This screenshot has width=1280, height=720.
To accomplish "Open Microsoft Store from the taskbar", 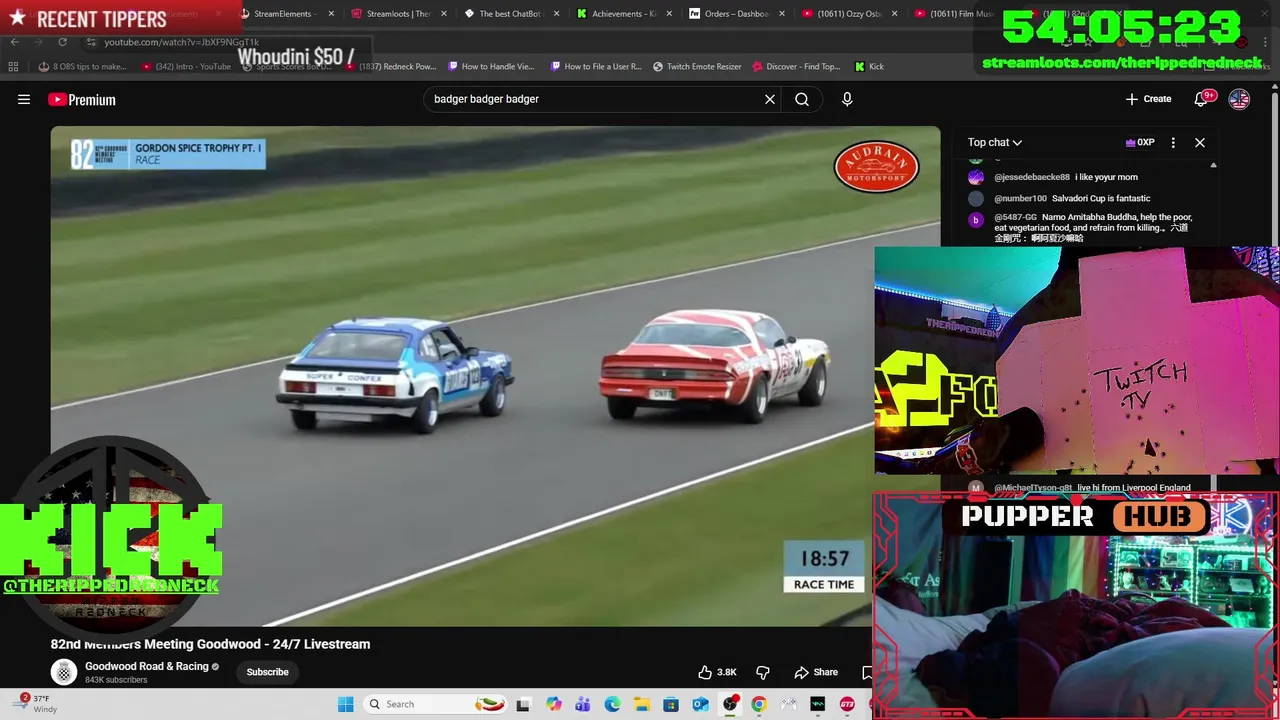I will [x=671, y=704].
